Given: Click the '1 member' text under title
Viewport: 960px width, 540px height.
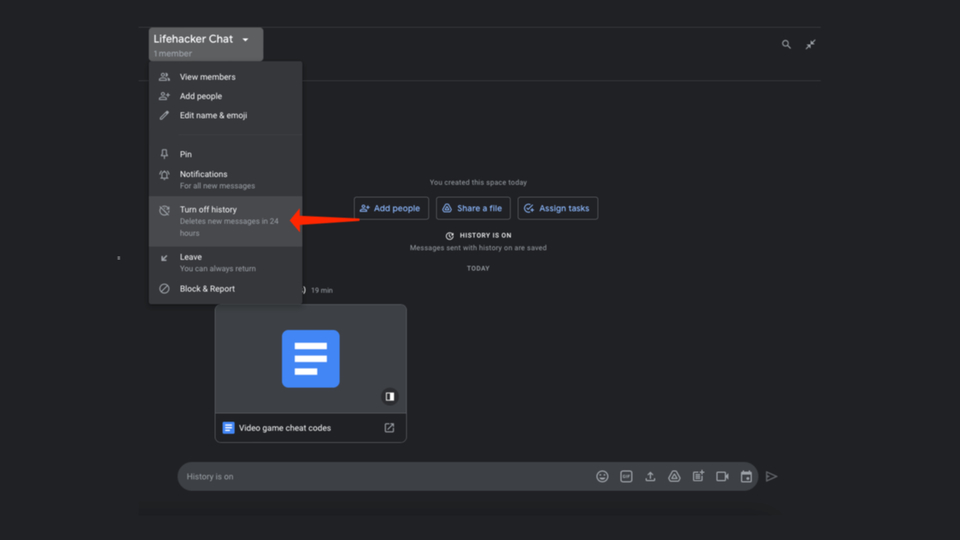Looking at the screenshot, I should tap(173, 54).
